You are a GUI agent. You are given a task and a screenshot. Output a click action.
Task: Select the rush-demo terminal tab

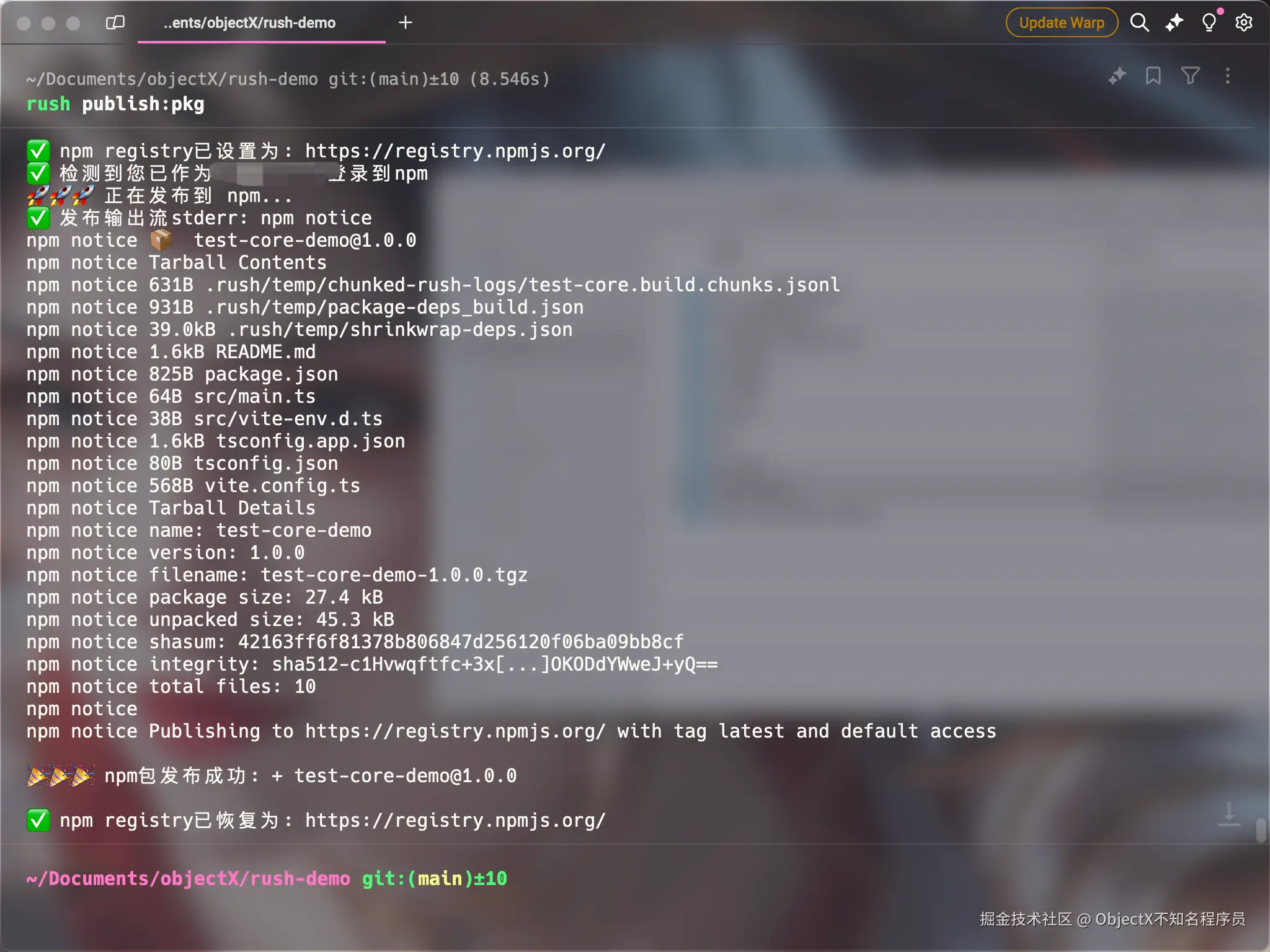click(x=249, y=23)
